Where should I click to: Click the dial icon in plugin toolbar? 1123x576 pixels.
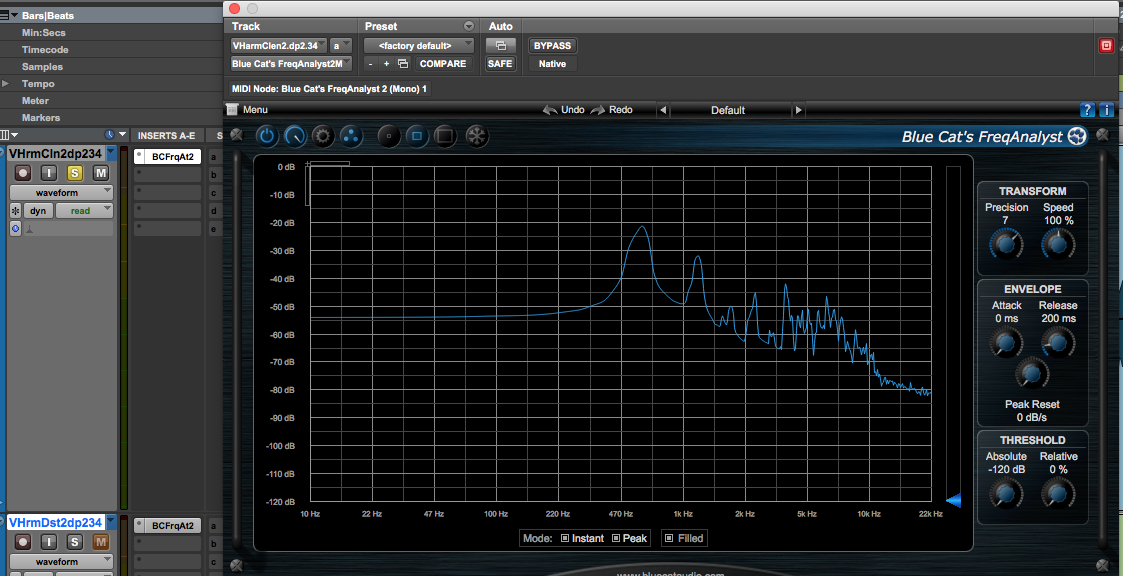pyautogui.click(x=294, y=136)
